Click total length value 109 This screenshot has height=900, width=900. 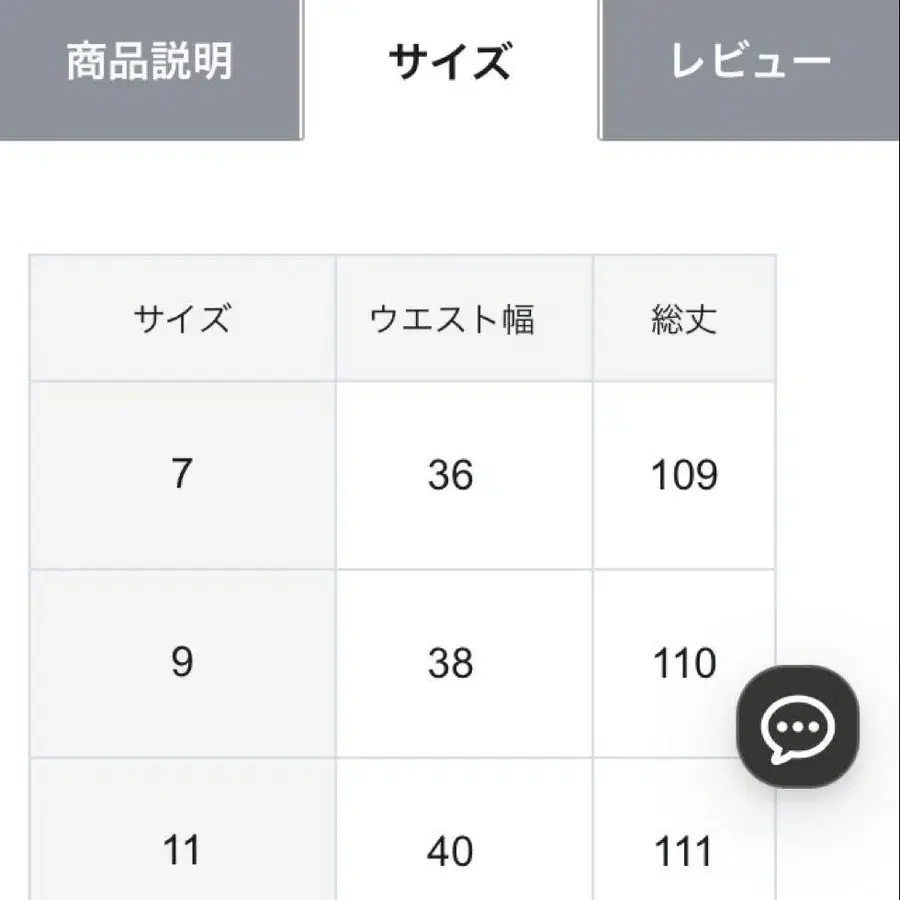684,476
